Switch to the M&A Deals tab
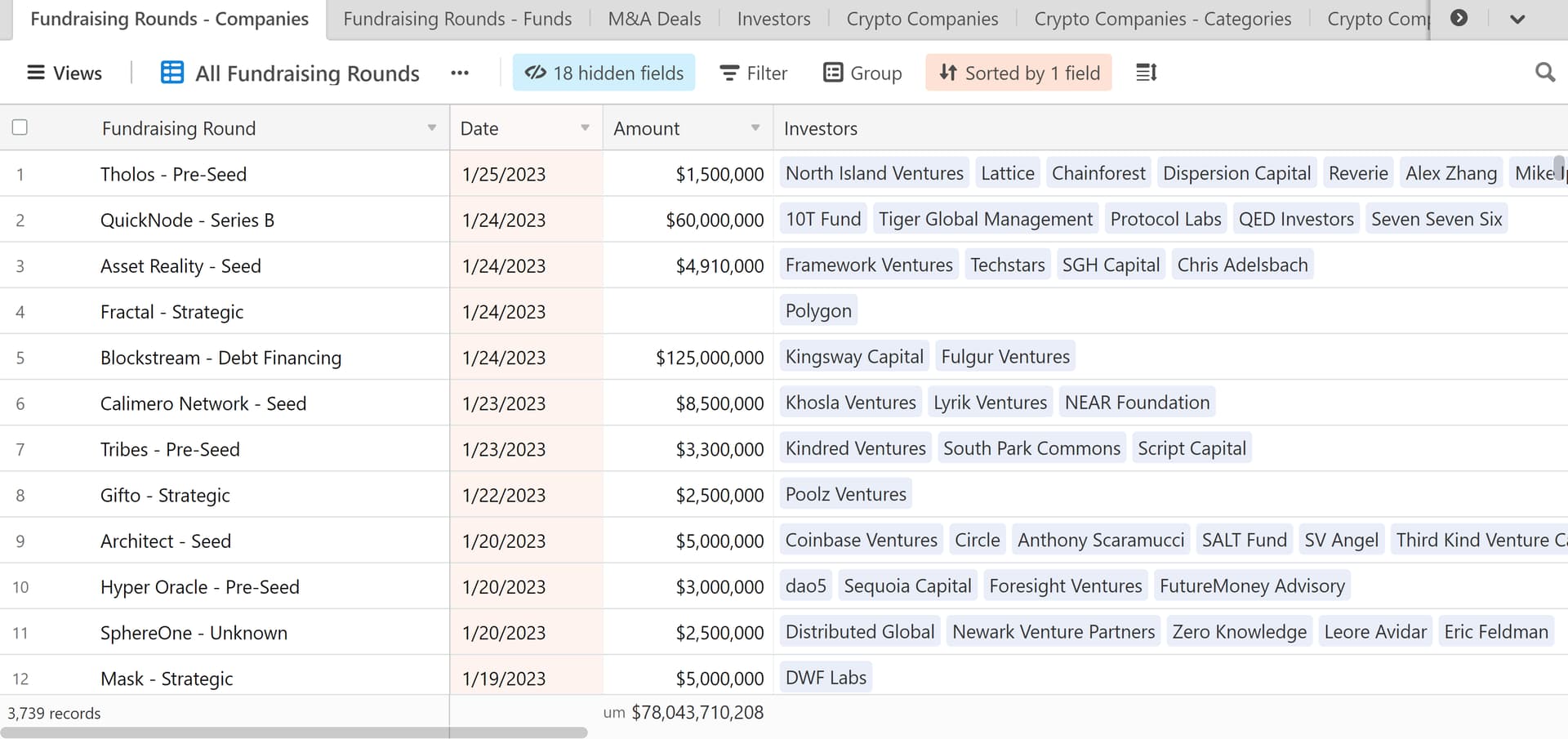 tap(654, 19)
